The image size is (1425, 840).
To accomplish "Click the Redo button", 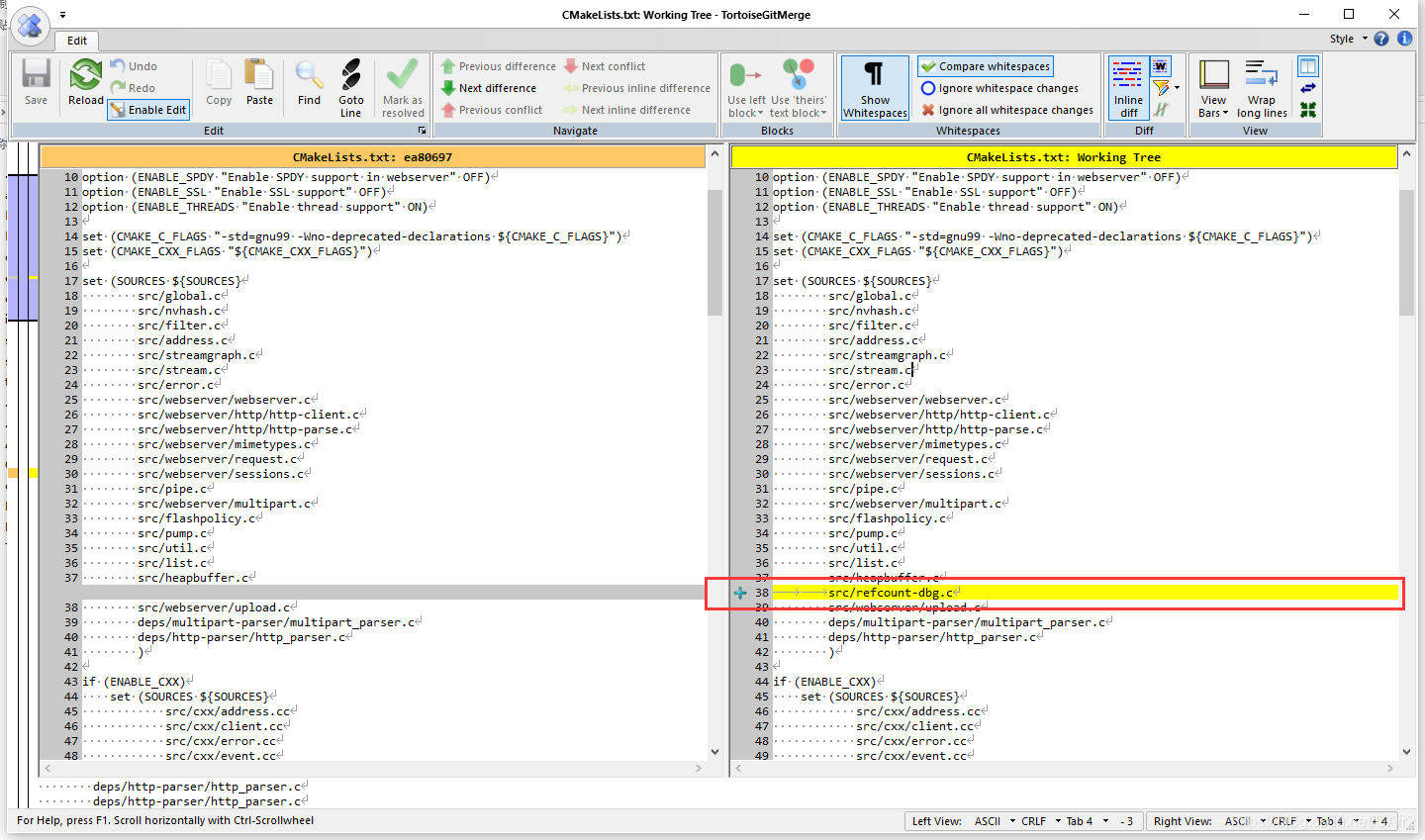I will click(134, 88).
